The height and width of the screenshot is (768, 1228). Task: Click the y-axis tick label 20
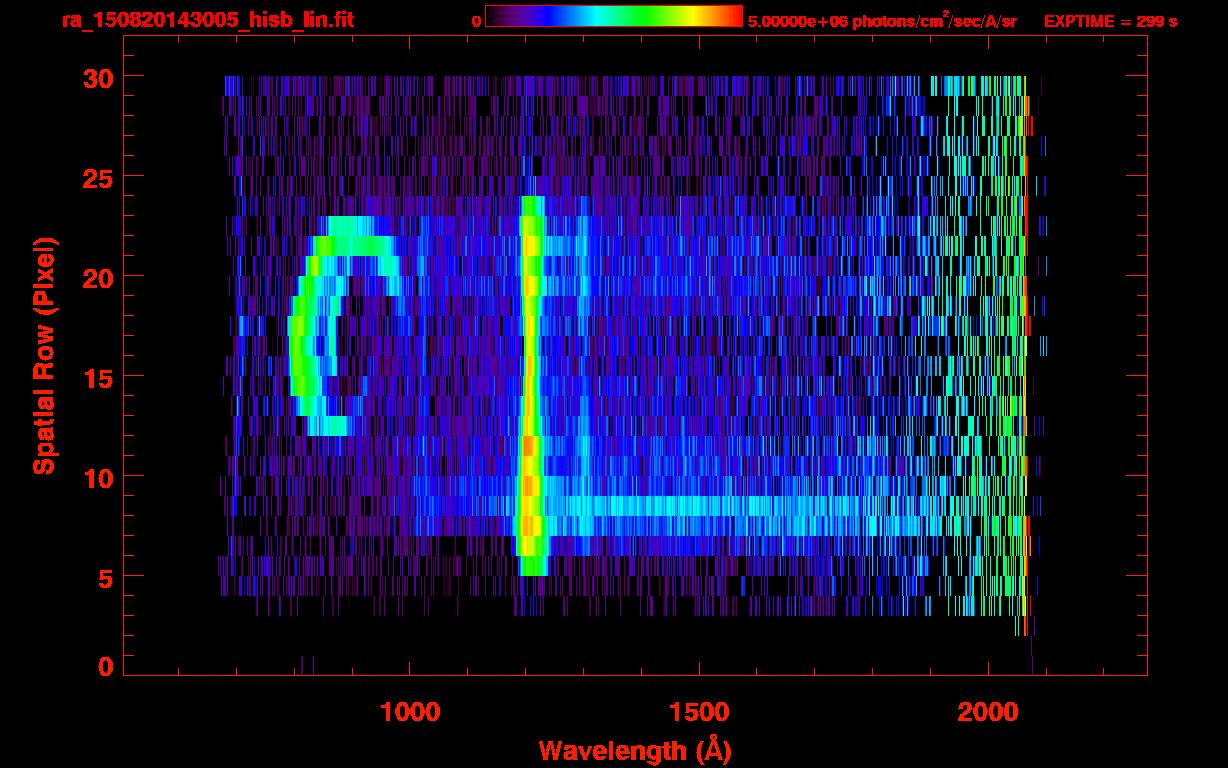pos(98,277)
